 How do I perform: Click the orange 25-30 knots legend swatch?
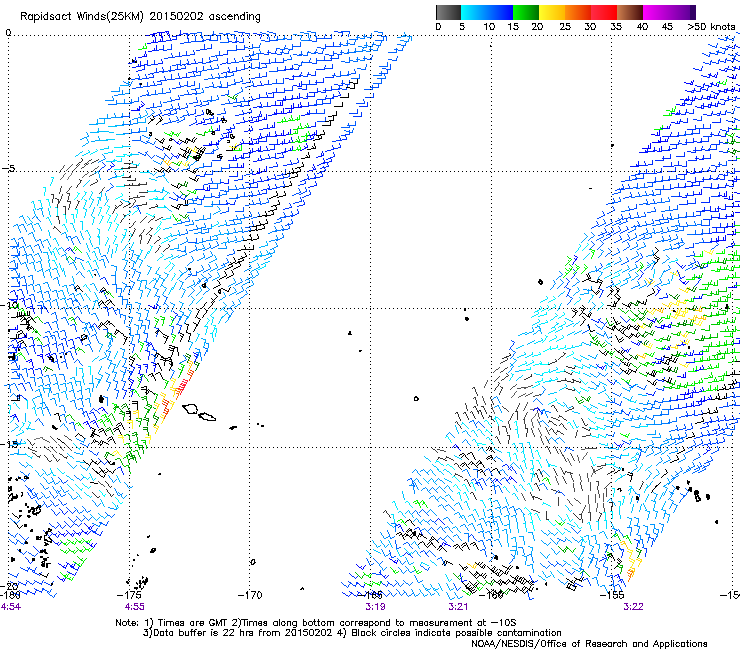pyautogui.click(x=578, y=12)
